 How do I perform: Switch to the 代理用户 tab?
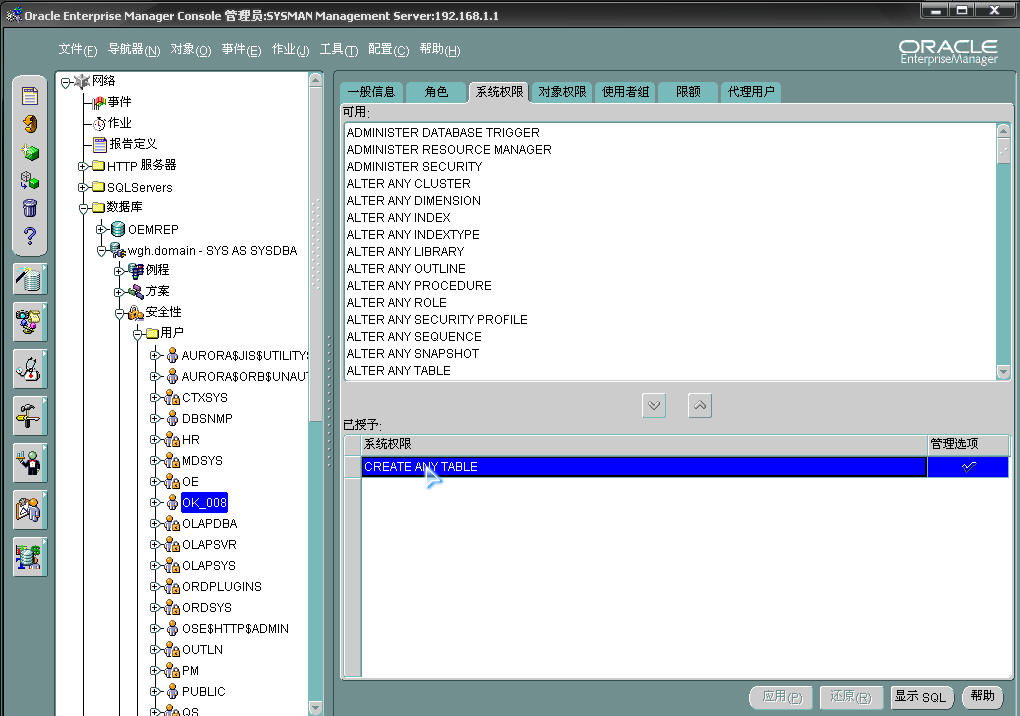click(751, 92)
